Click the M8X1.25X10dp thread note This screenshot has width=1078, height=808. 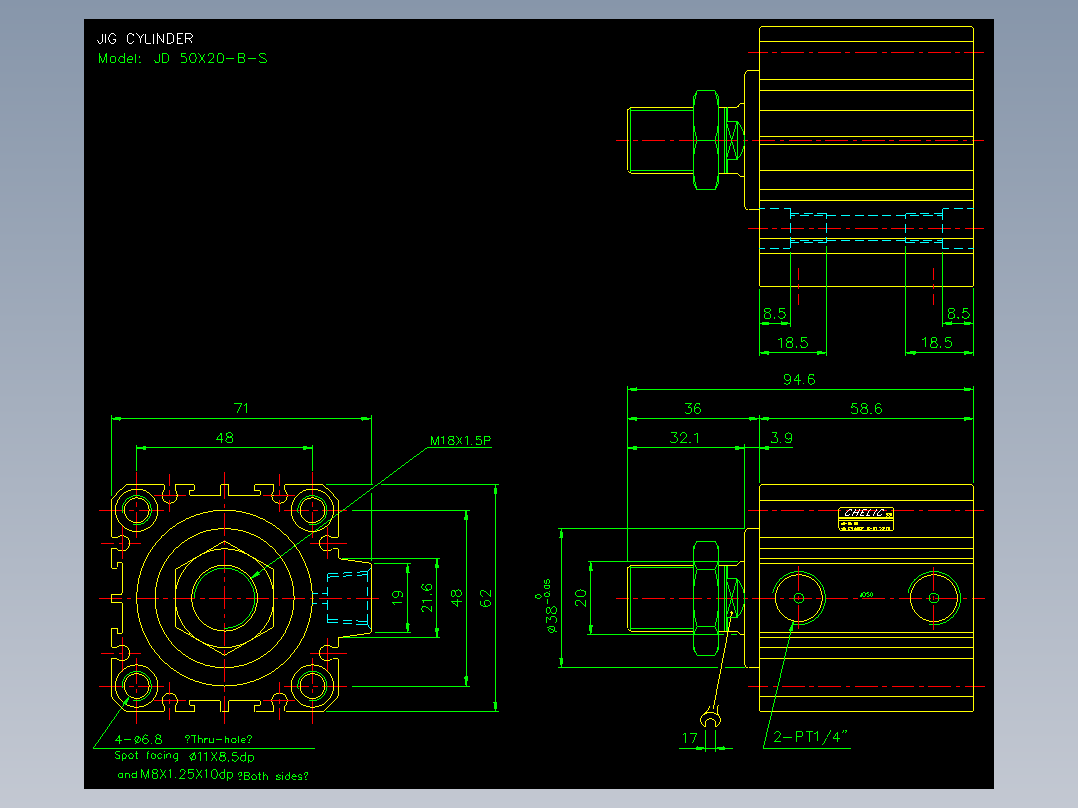(x=187, y=775)
